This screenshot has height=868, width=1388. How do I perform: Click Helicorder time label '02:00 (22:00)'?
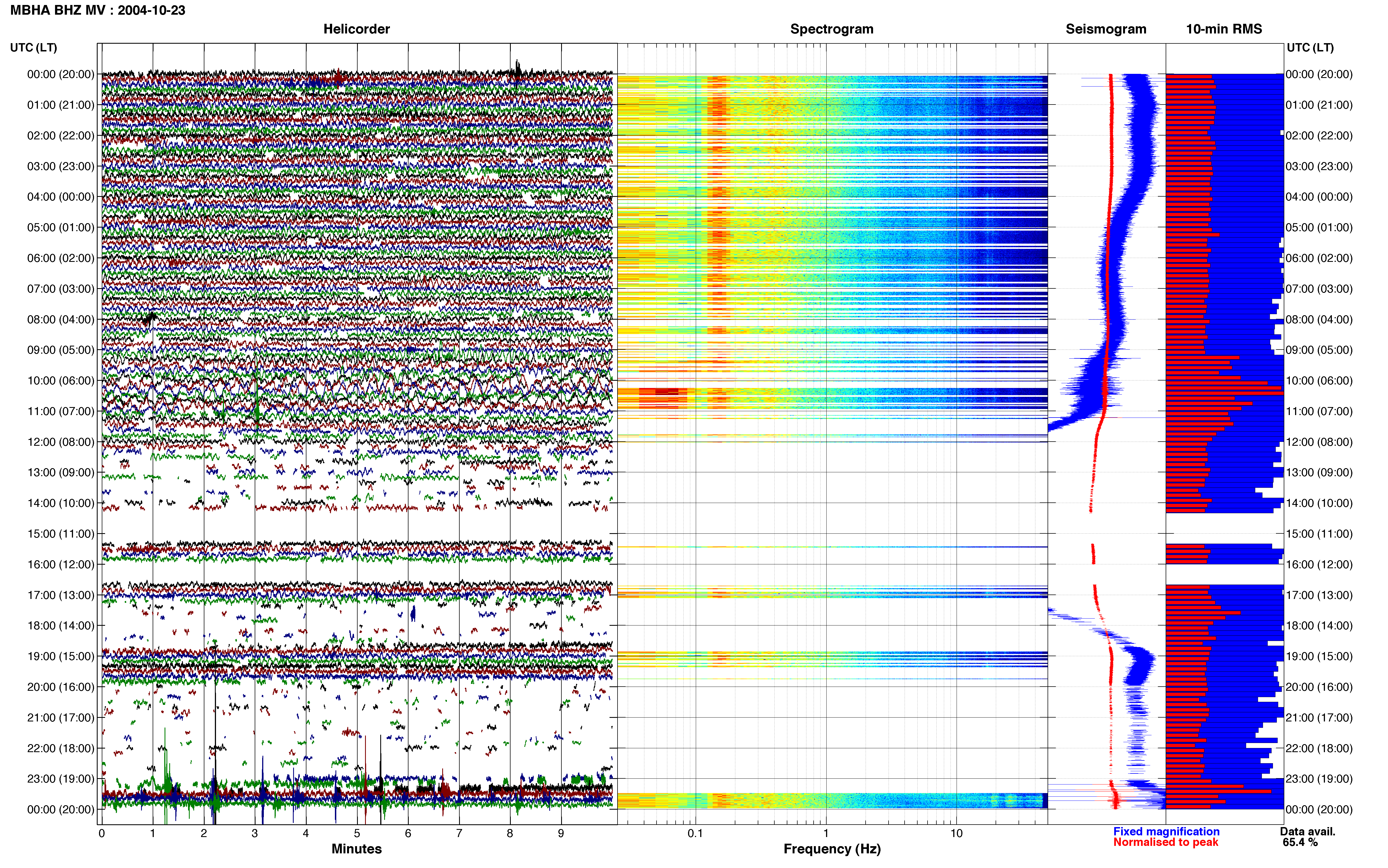tap(61, 135)
